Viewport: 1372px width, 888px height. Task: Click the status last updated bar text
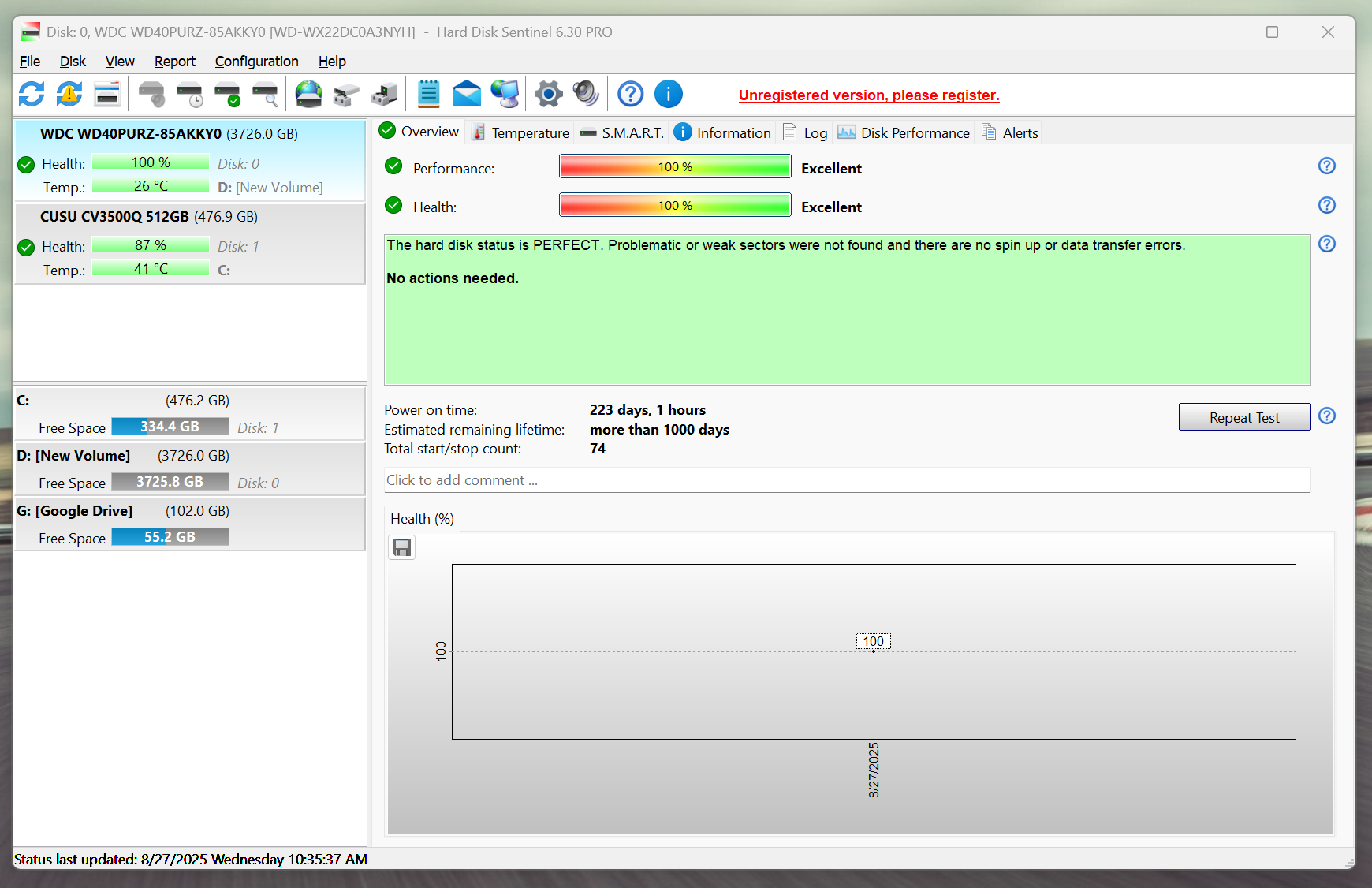191,860
